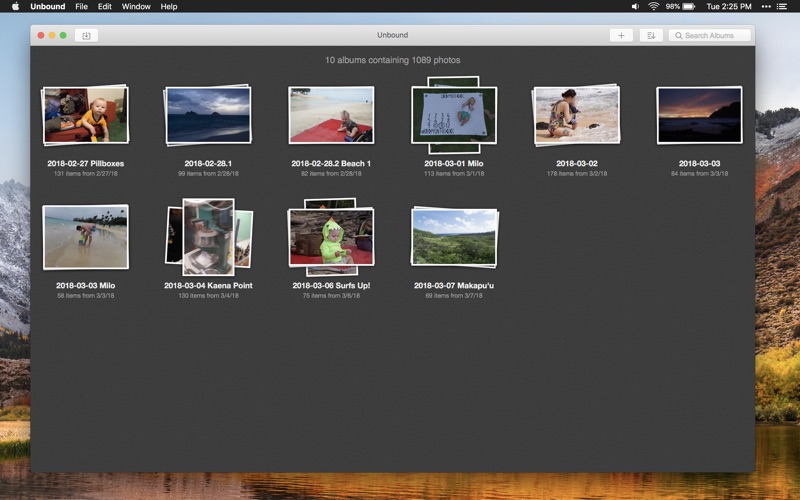Viewport: 800px width, 500px height.
Task: Click the album title 2018-03-07 Makapu'u
Action: (x=454, y=285)
